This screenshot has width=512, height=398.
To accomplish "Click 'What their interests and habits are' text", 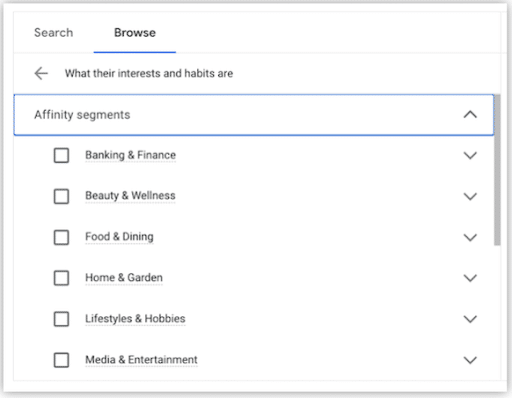I will [x=149, y=73].
